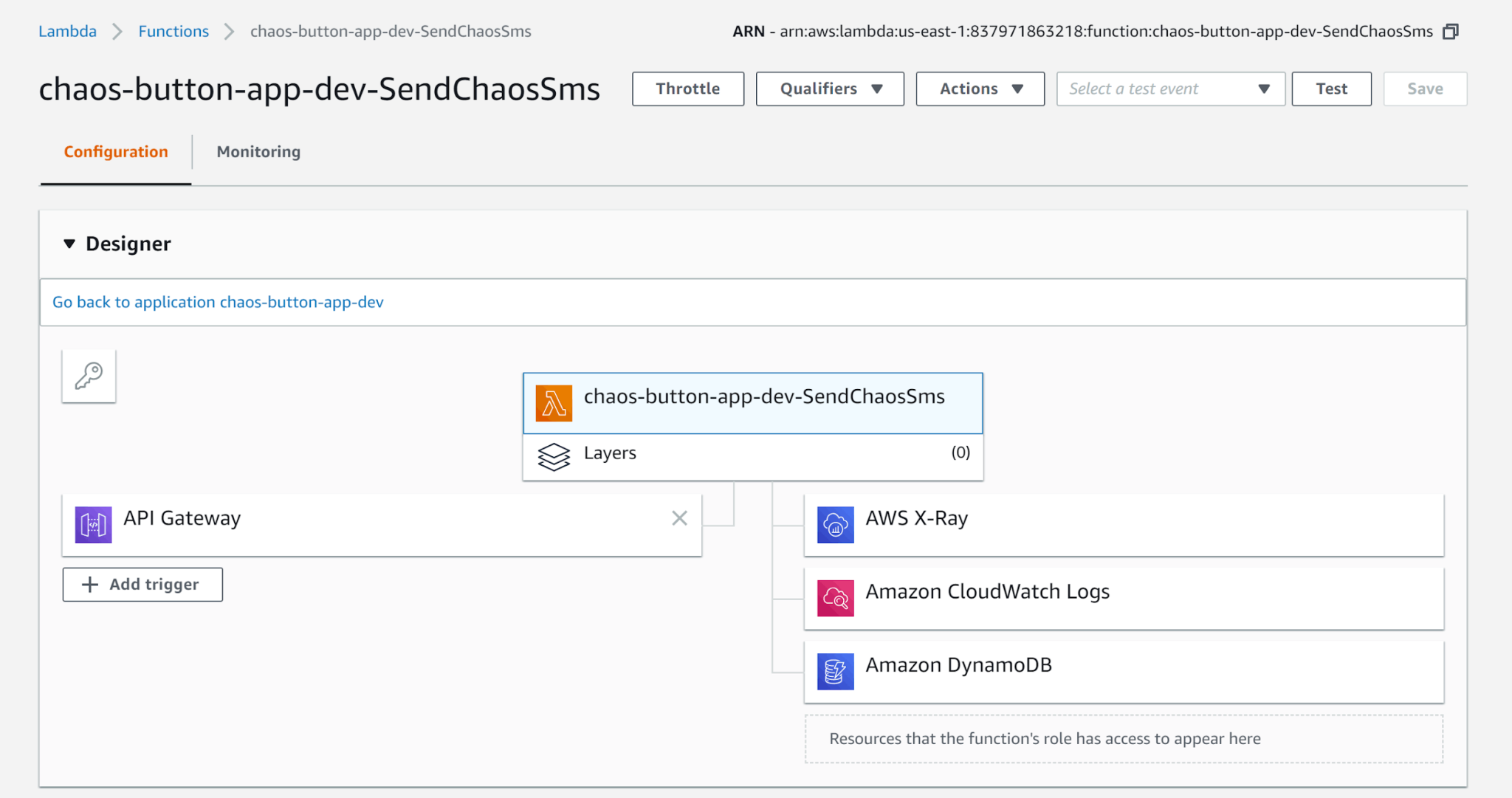Click the Add trigger button
1512x798 pixels.
pos(142,584)
